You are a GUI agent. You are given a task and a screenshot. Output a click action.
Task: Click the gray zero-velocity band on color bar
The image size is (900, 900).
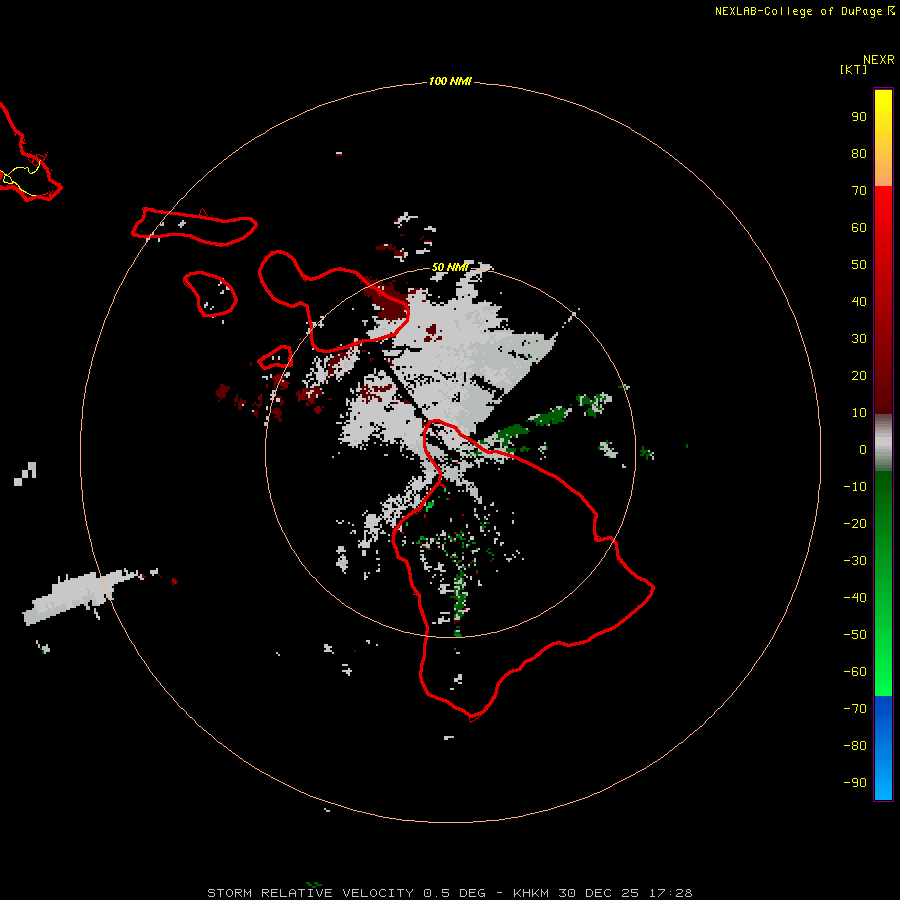pos(883,443)
